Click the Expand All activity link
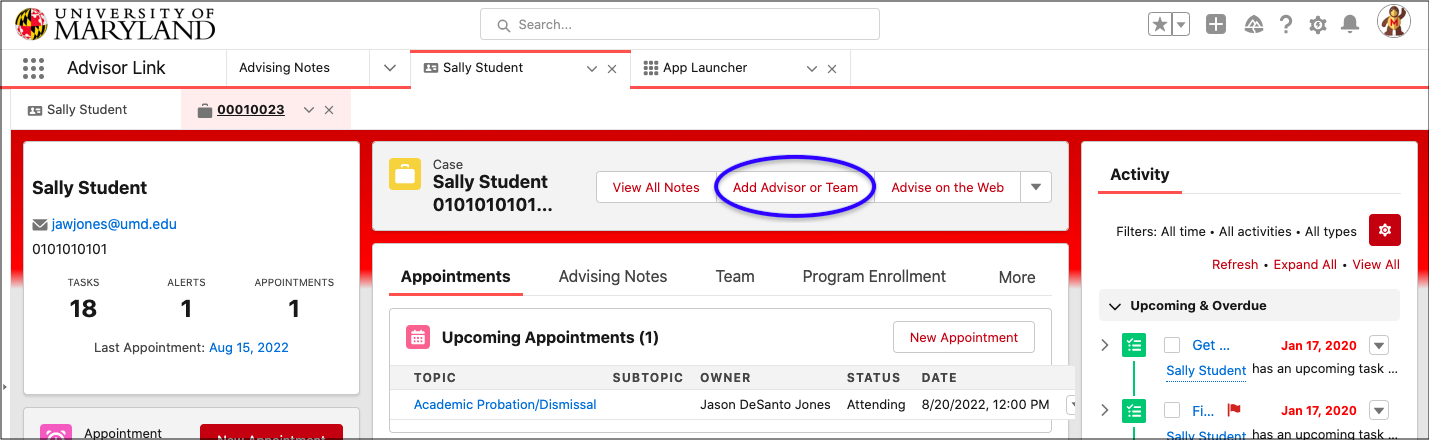The width and height of the screenshot is (1429, 440). 1304,264
